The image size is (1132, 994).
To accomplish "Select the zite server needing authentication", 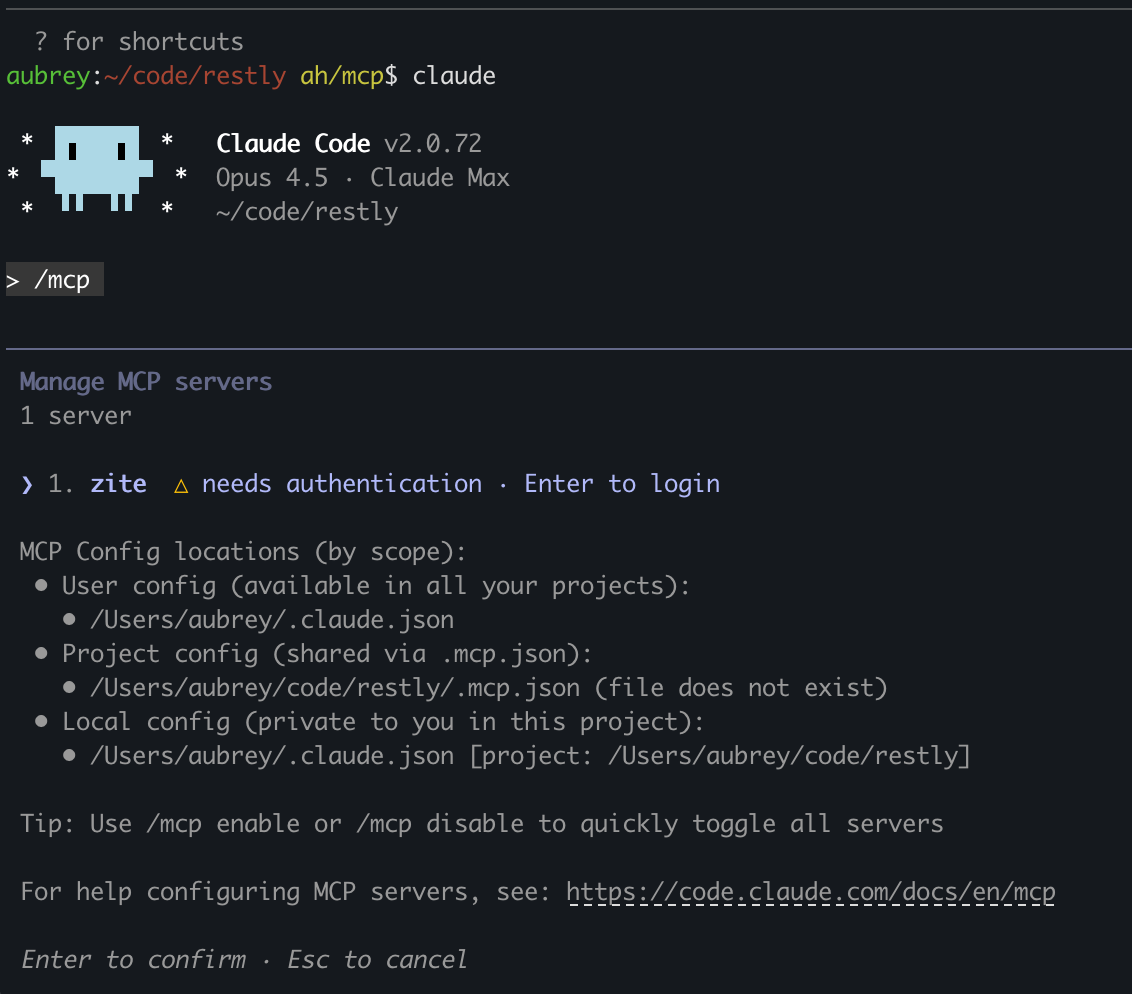I will tap(118, 484).
